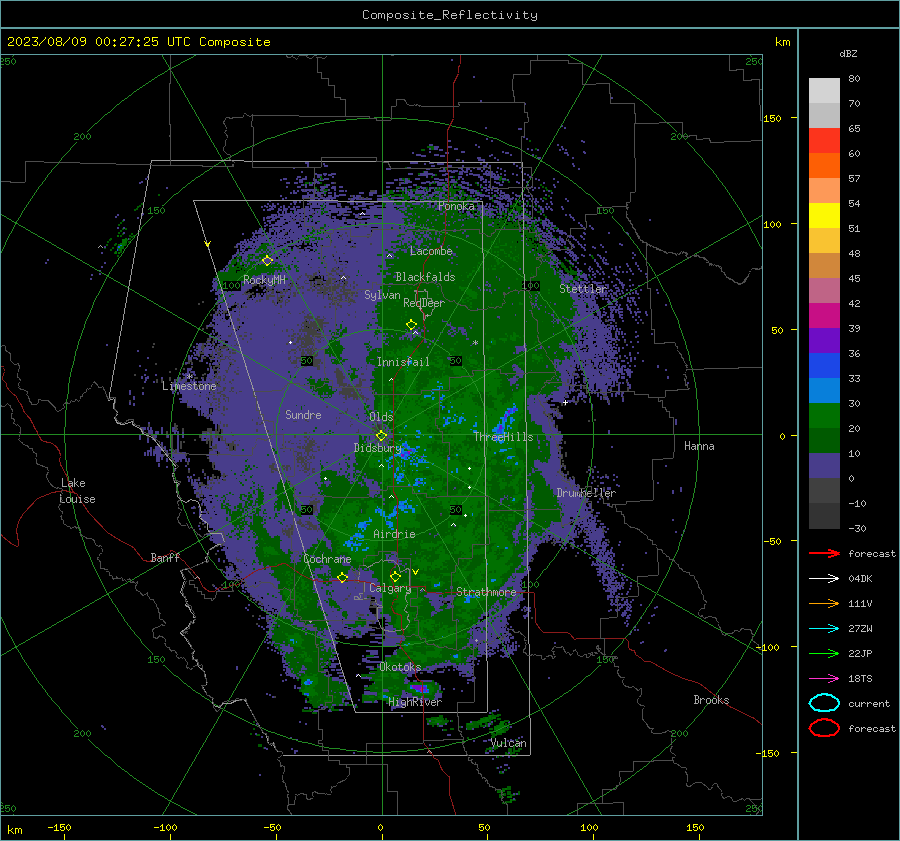Click the Didsbury city label
Screen dimensions: 900x841
click(377, 448)
